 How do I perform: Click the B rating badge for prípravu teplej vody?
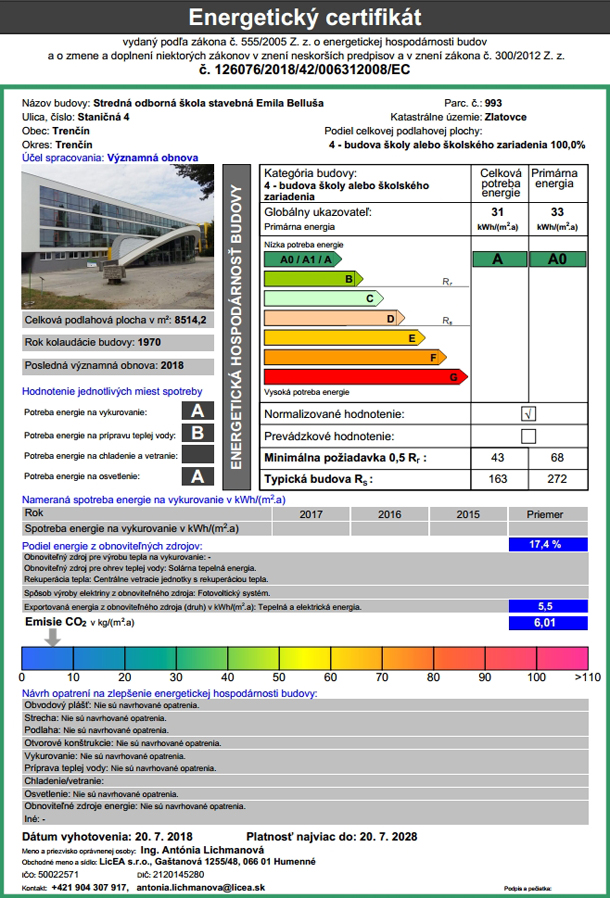click(198, 432)
